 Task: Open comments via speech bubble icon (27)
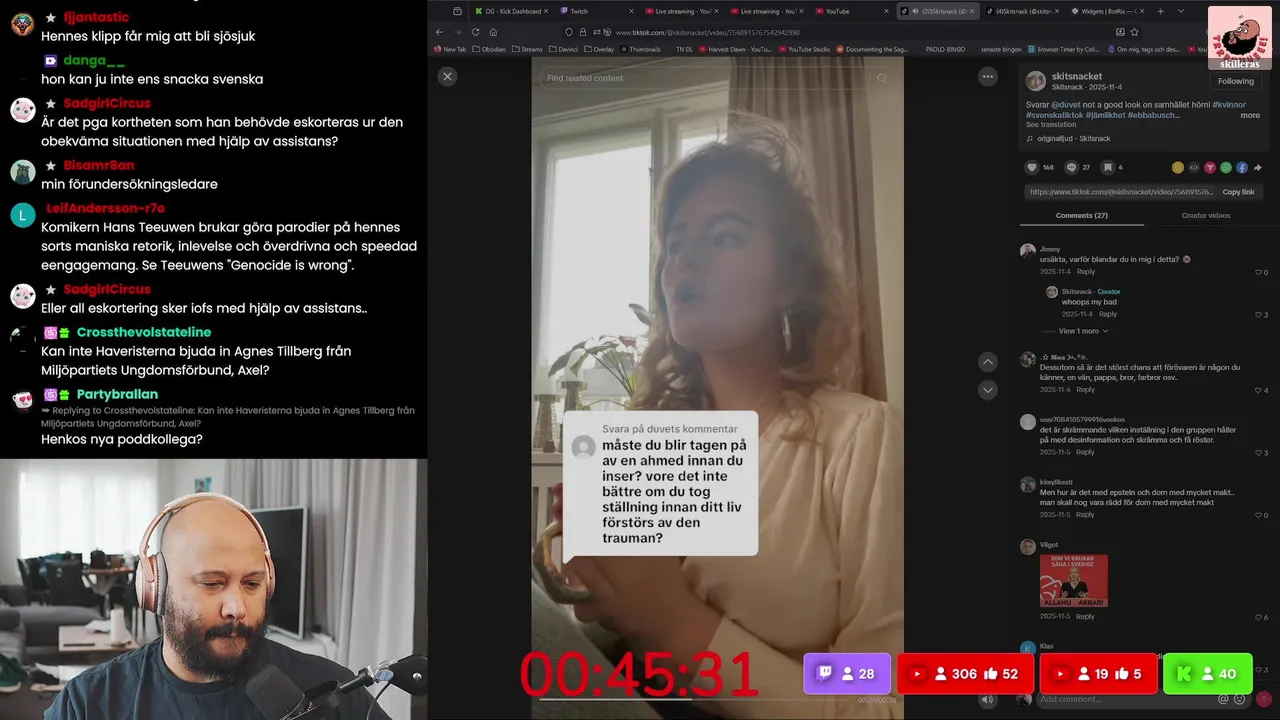(x=1071, y=167)
